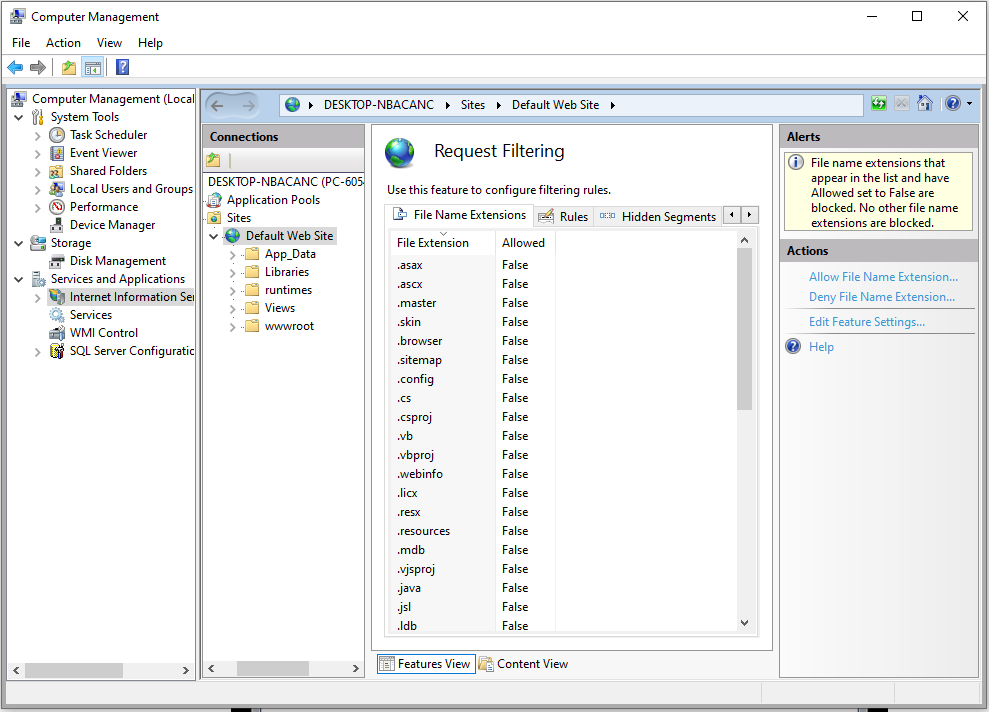Collapse the Storage node
The height and width of the screenshot is (712, 989).
click(19, 243)
